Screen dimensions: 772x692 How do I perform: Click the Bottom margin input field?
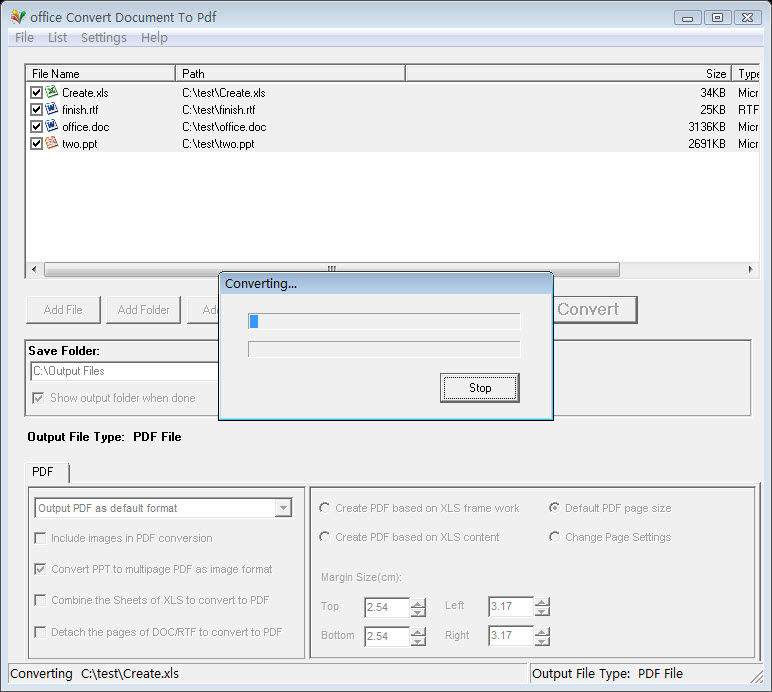pyautogui.click(x=387, y=635)
